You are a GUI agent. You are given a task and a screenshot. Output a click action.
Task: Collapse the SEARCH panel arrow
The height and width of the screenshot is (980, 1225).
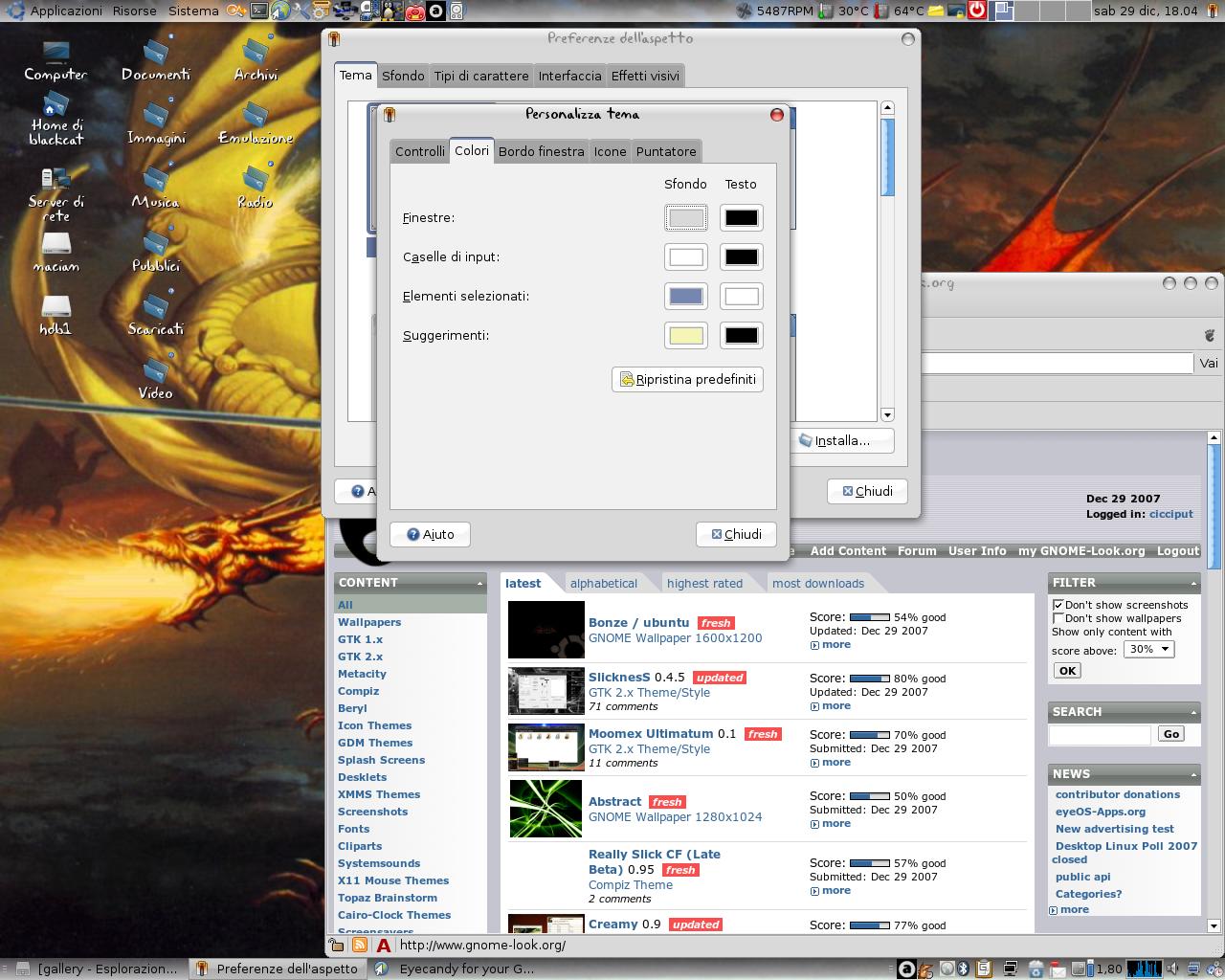click(x=1193, y=712)
